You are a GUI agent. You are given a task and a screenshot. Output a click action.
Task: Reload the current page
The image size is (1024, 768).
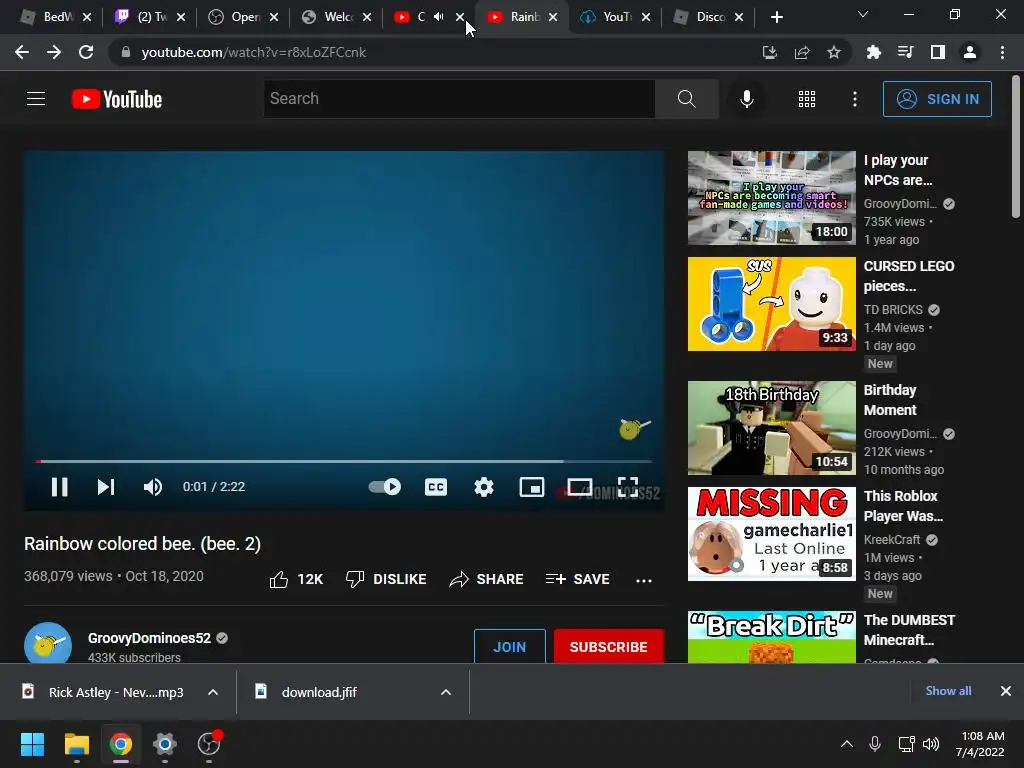pyautogui.click(x=86, y=52)
